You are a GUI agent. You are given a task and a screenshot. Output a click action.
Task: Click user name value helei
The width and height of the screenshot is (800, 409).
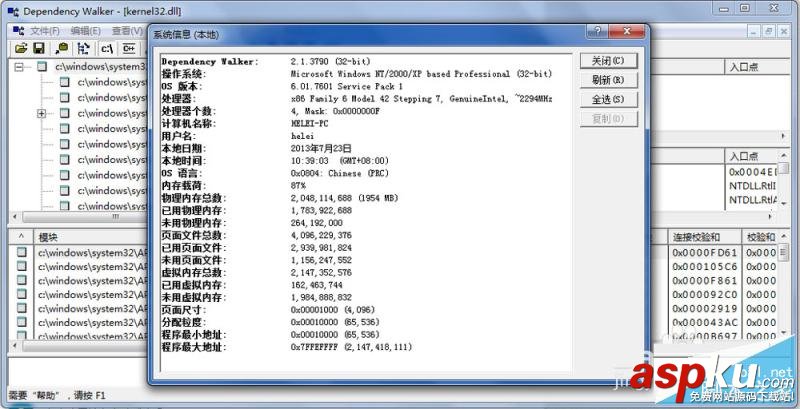click(302, 136)
